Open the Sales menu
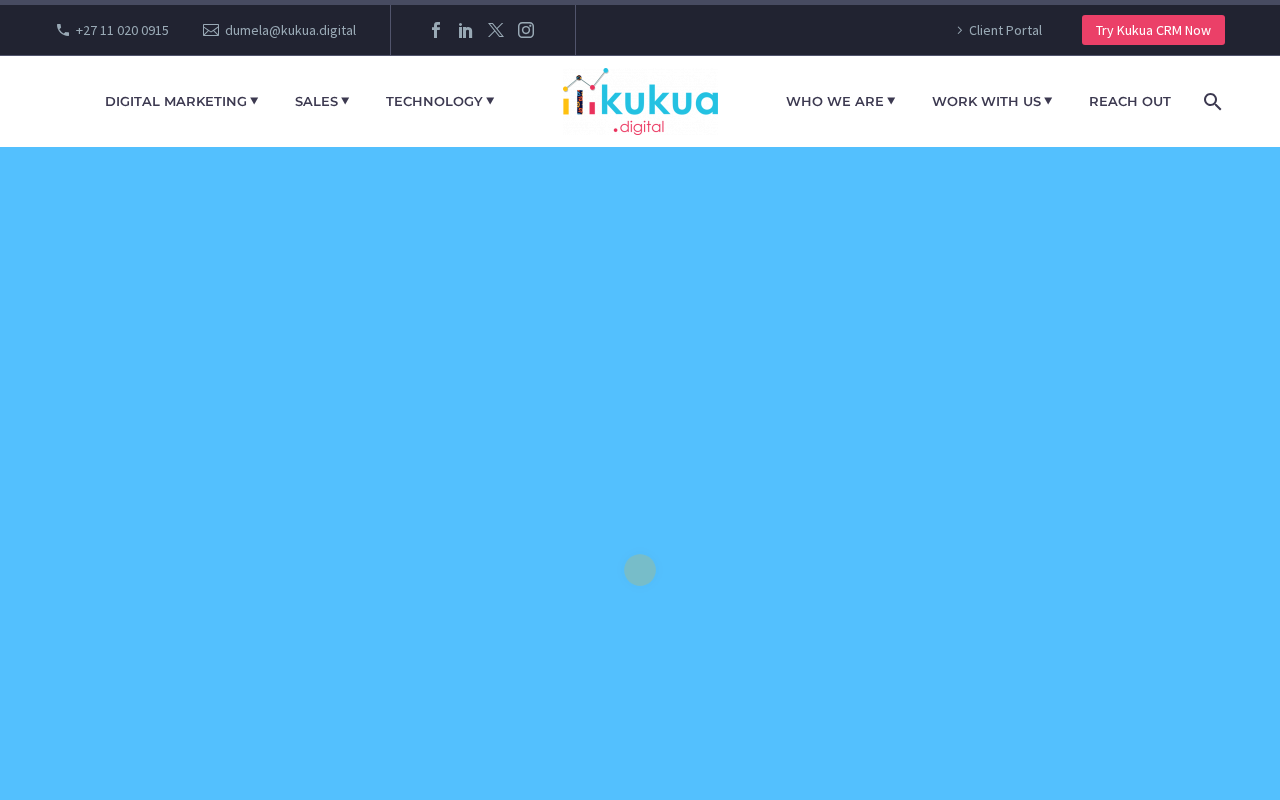The height and width of the screenshot is (800, 1280). point(316,101)
